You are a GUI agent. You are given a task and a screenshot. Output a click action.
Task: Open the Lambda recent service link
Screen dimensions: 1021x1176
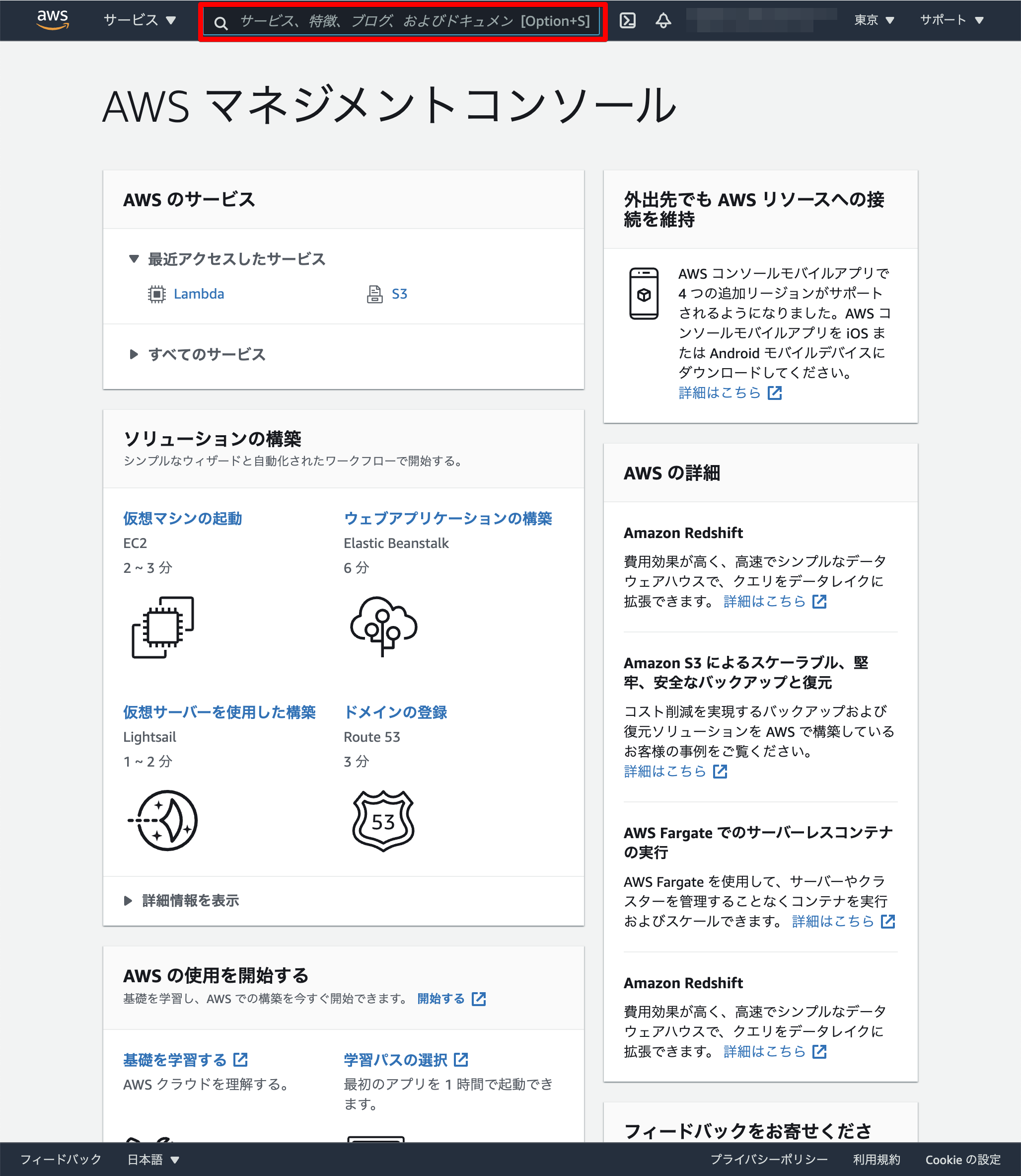coord(198,294)
